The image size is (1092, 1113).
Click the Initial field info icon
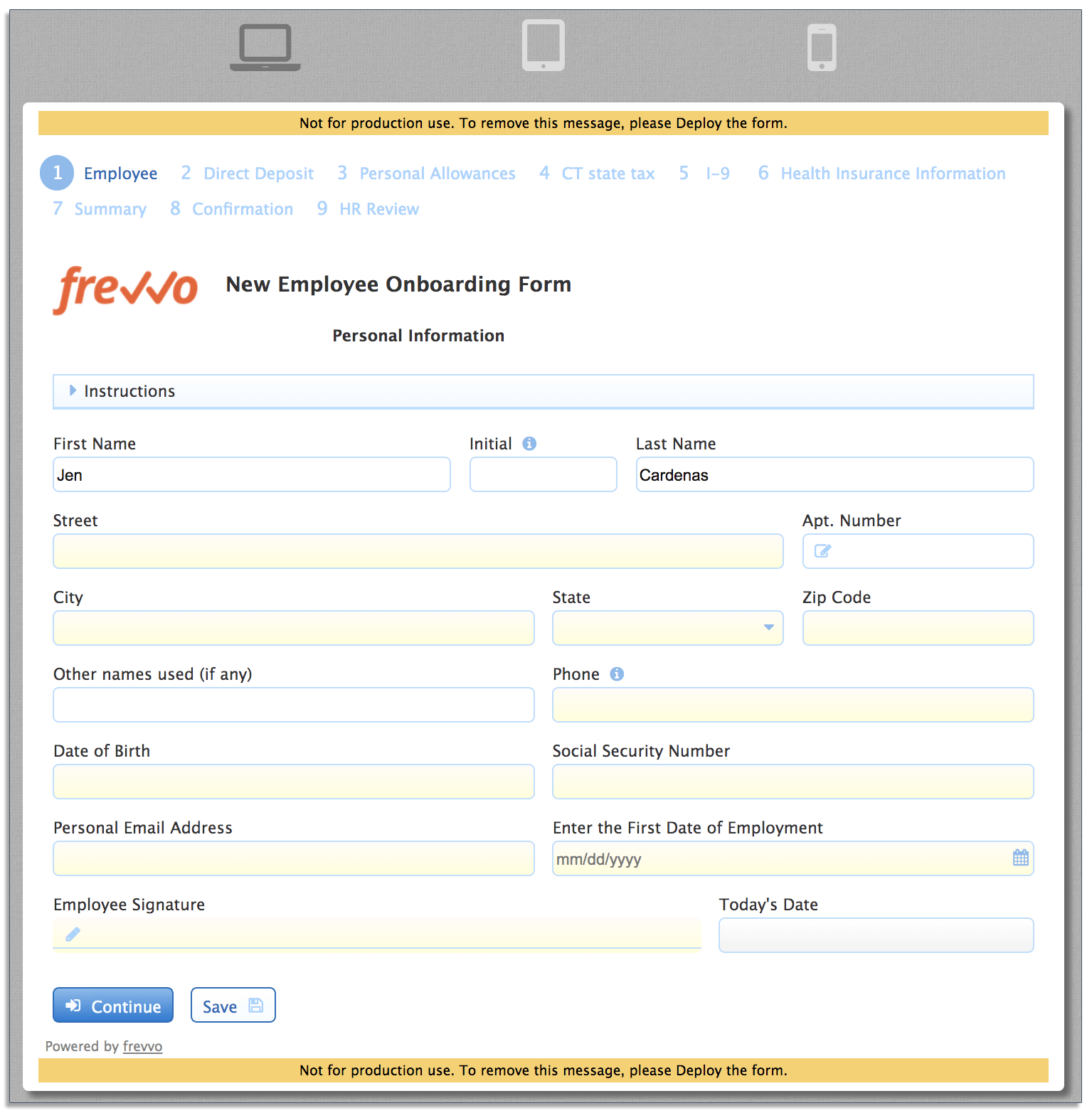click(x=529, y=444)
